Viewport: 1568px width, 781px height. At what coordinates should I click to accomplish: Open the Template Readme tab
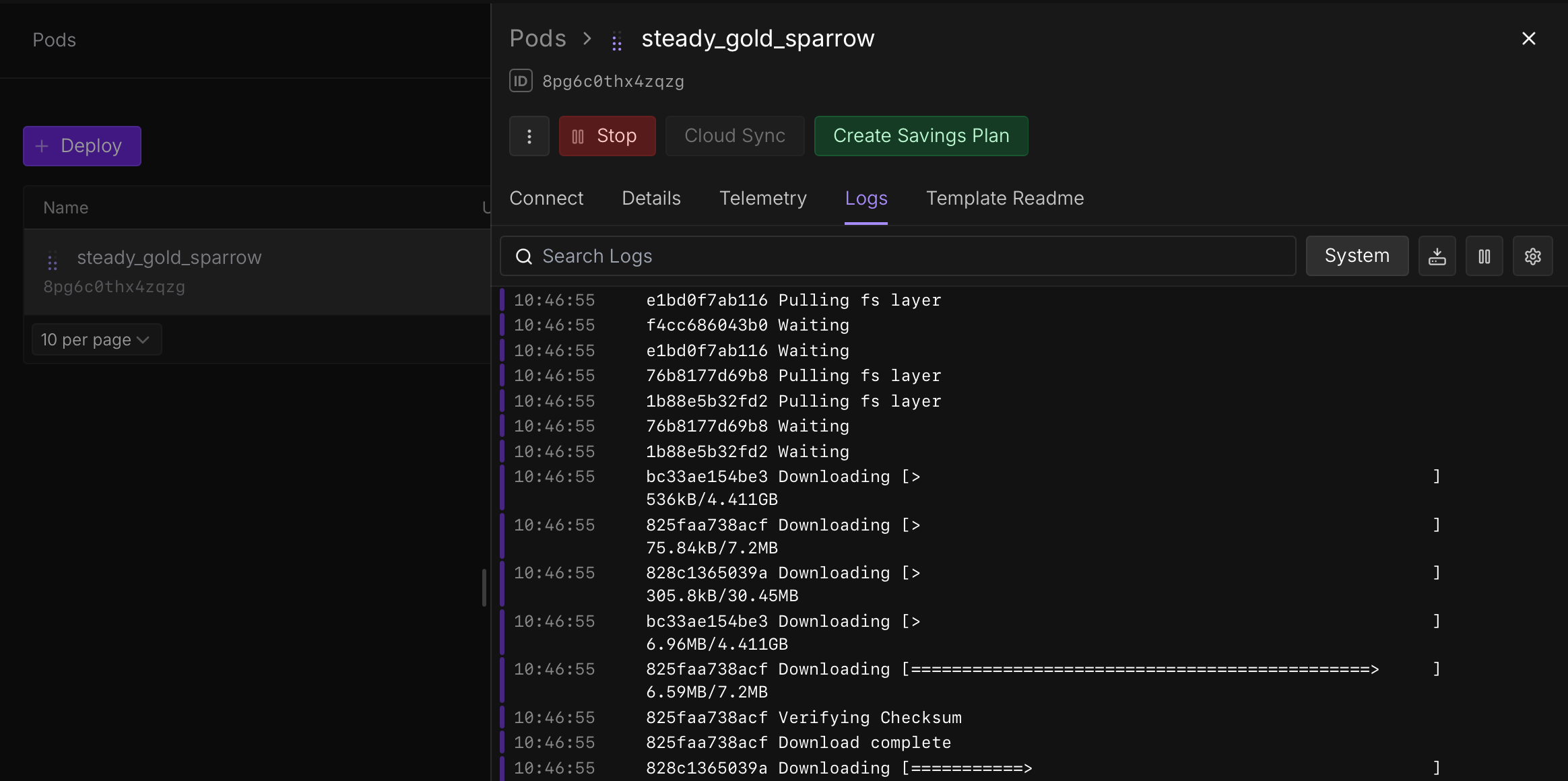point(1004,198)
